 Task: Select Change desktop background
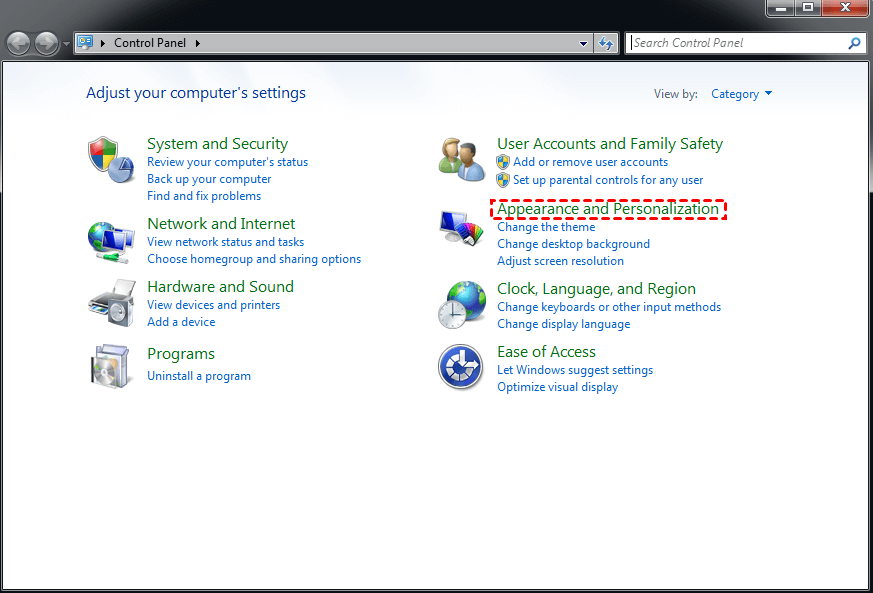[573, 244]
